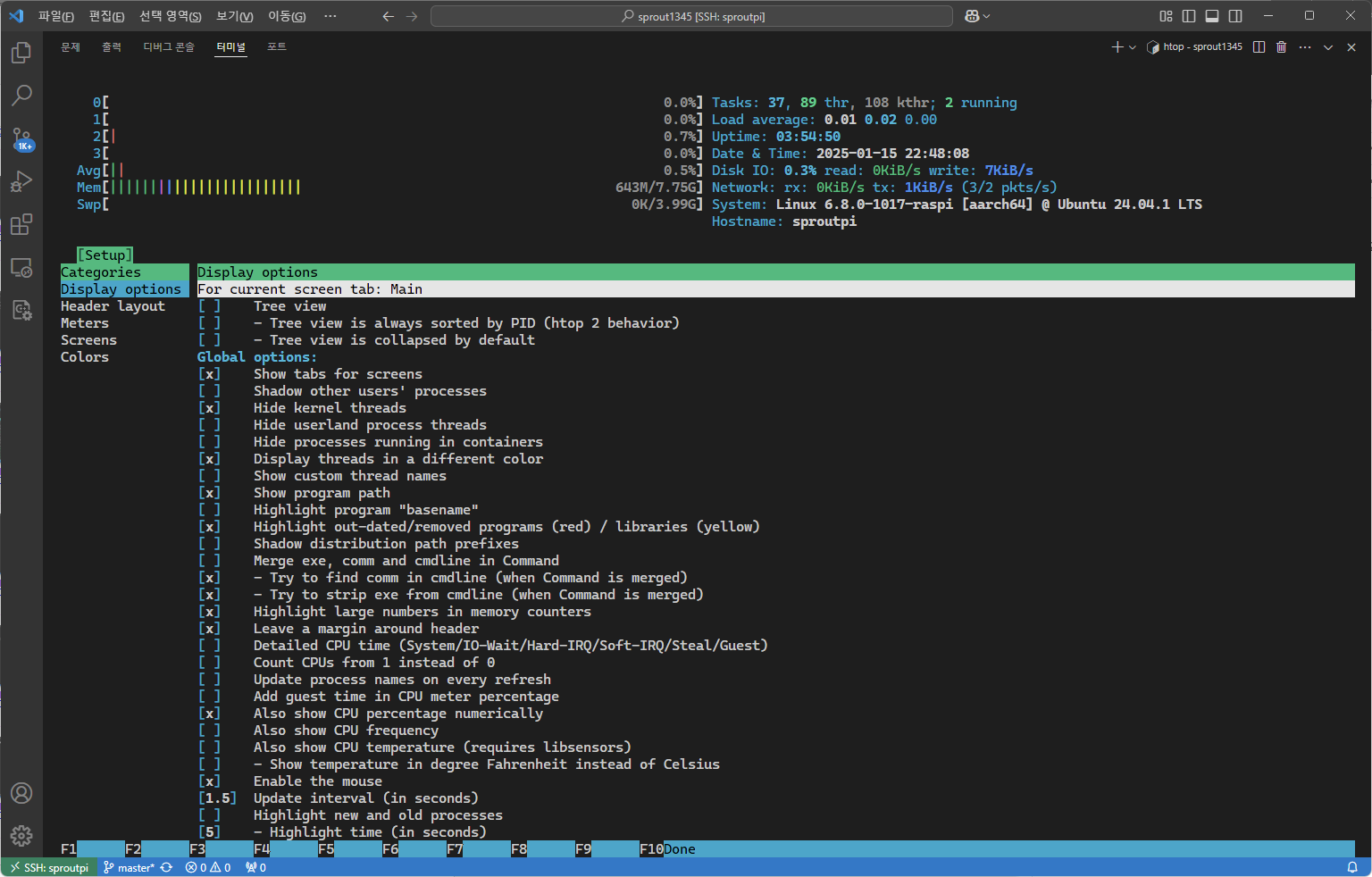Open the Copilot chat icon in the title bar
1372x877 pixels.
coord(973,16)
